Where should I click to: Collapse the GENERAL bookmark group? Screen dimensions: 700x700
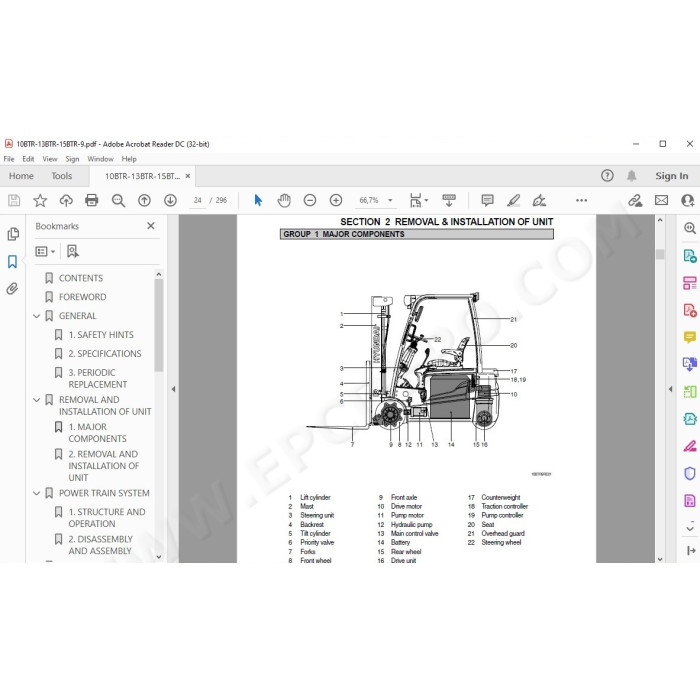(37, 316)
